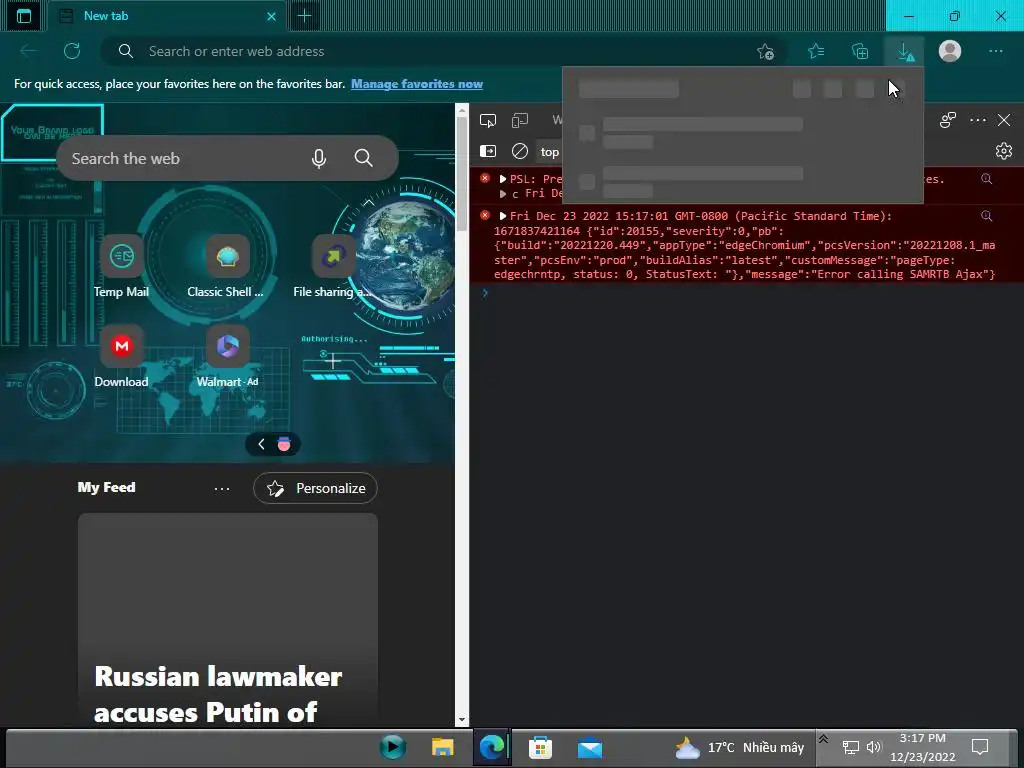This screenshot has height=768, width=1024.
Task: Open the volume tray icon
Action: pyautogui.click(x=874, y=747)
